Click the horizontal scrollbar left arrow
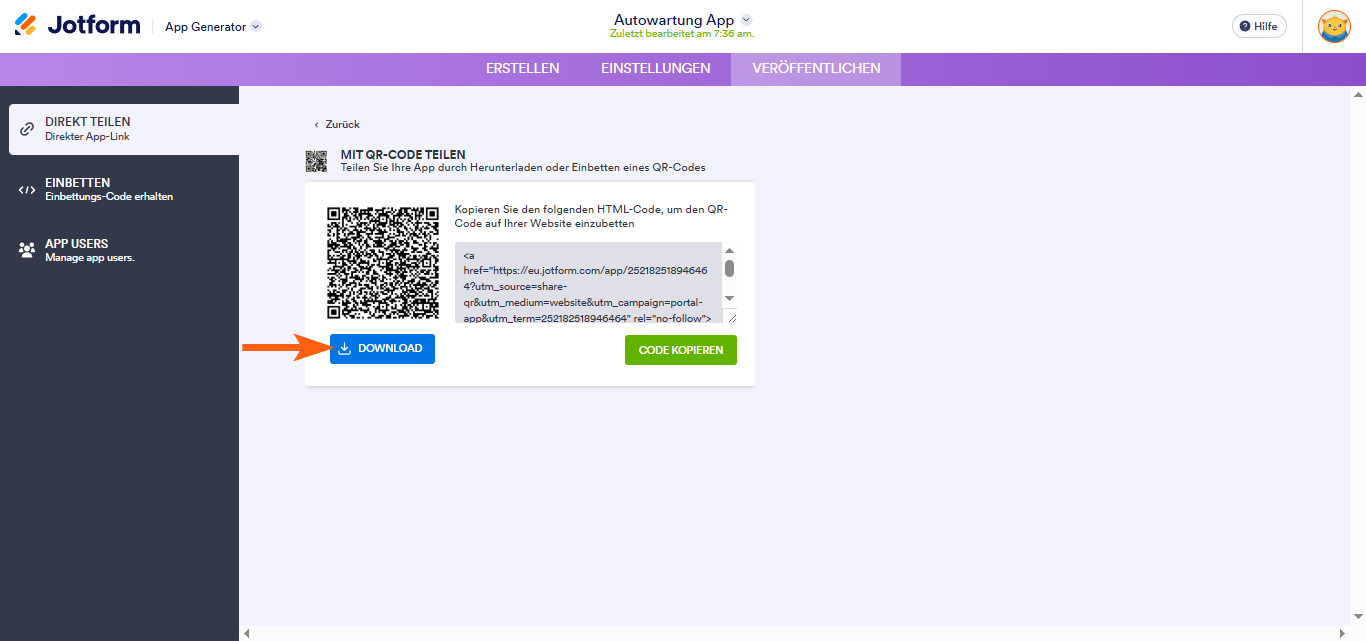The width and height of the screenshot is (1366, 641). coord(248,633)
